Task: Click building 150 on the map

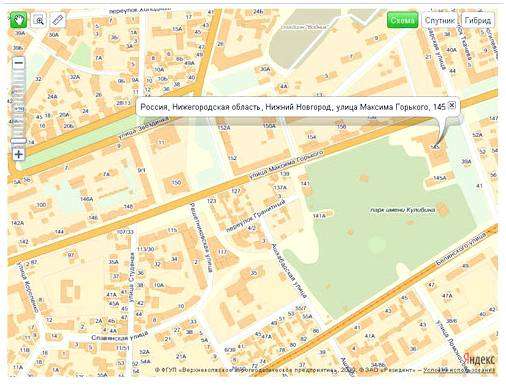Action: (176, 182)
